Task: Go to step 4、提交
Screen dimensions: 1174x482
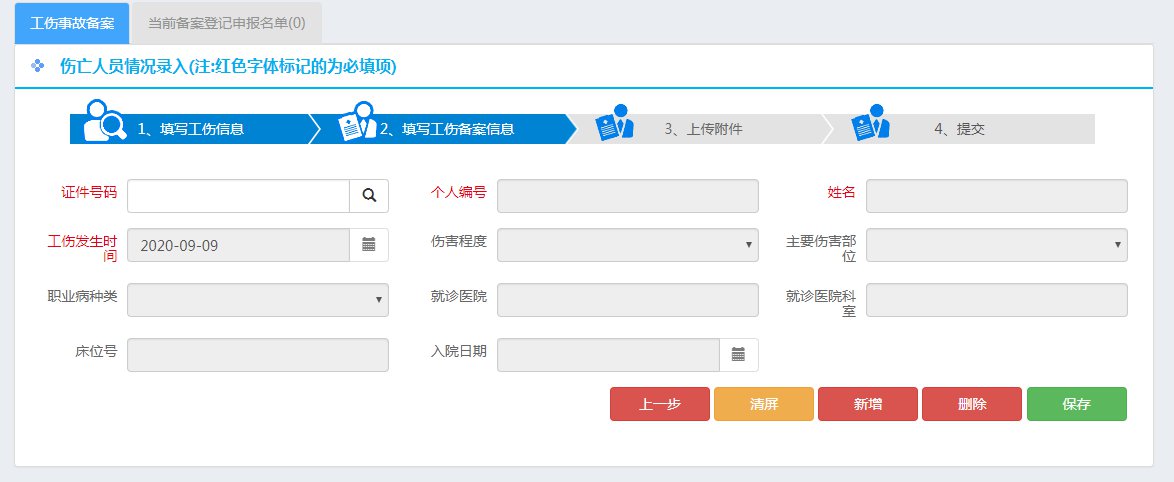Action: click(959, 129)
